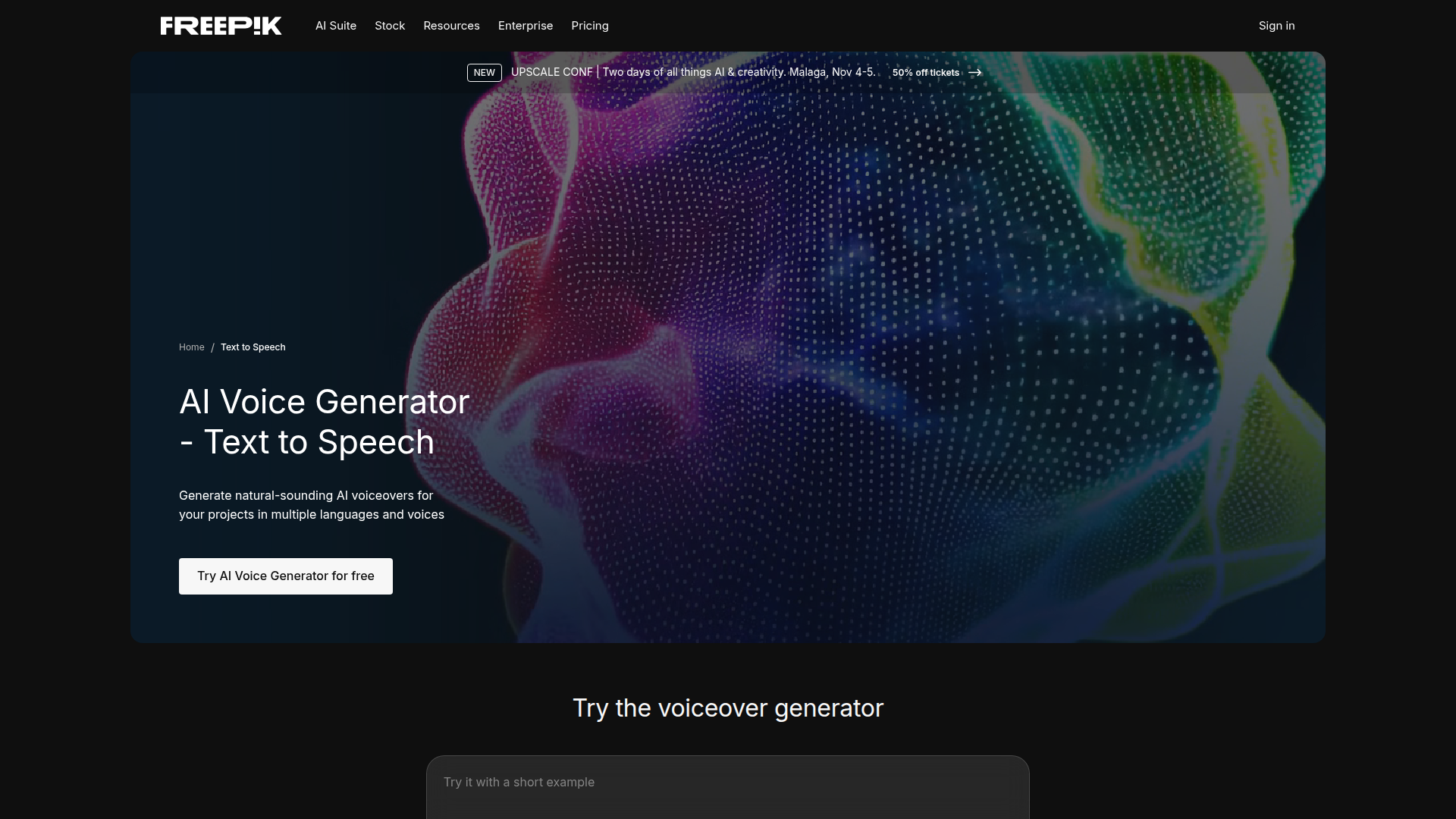Image resolution: width=1456 pixels, height=819 pixels.
Task: Click Sign in at top right
Action: [x=1276, y=26]
